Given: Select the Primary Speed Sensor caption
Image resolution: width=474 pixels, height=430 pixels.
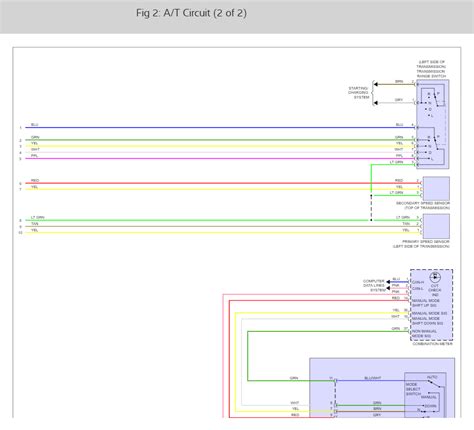Looking at the screenshot, I should (x=421, y=244).
